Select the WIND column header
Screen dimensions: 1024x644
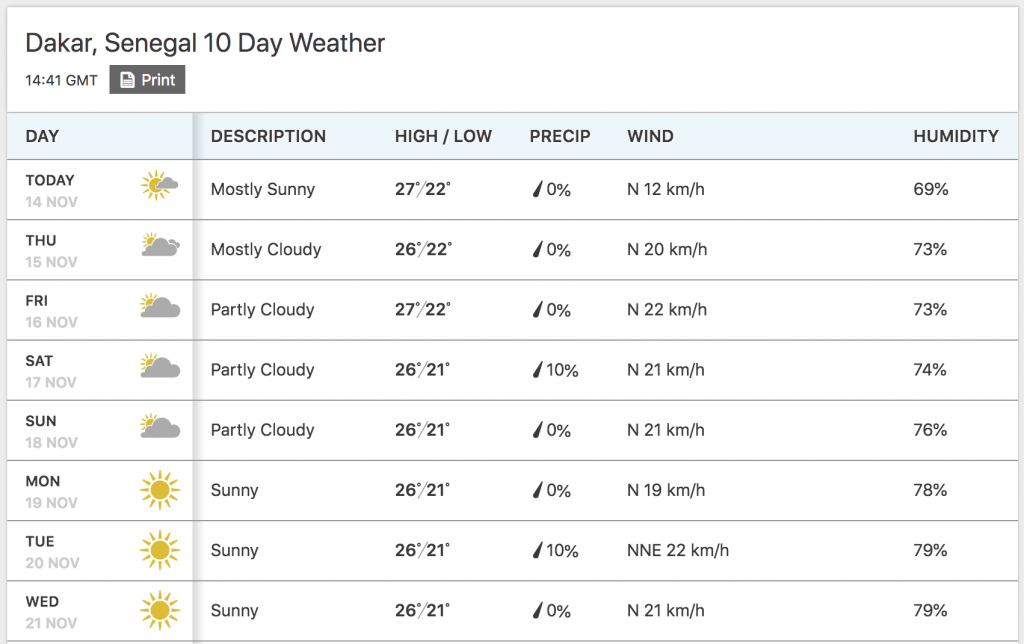(650, 136)
